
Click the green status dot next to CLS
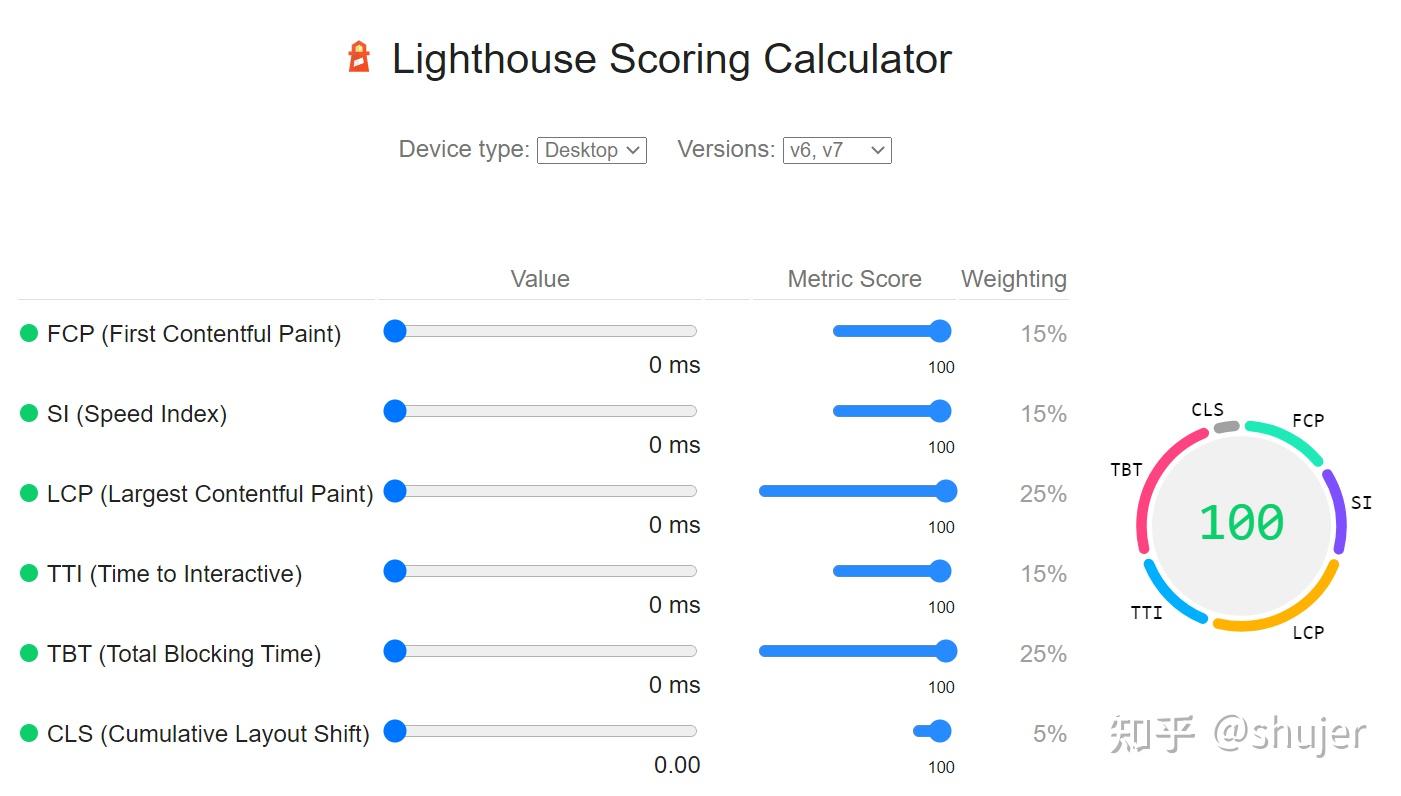tap(28, 733)
